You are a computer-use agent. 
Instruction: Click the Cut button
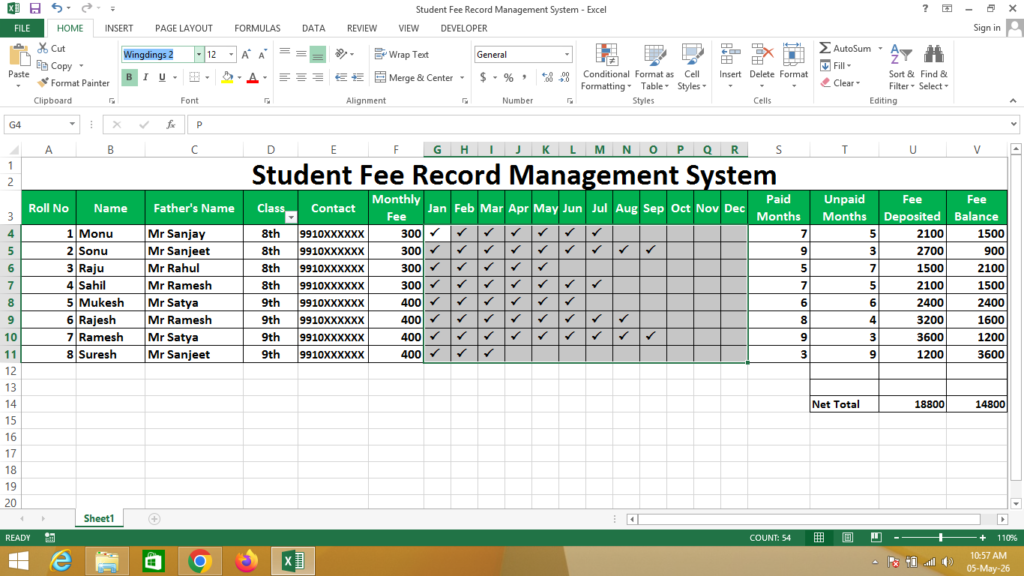(52, 48)
